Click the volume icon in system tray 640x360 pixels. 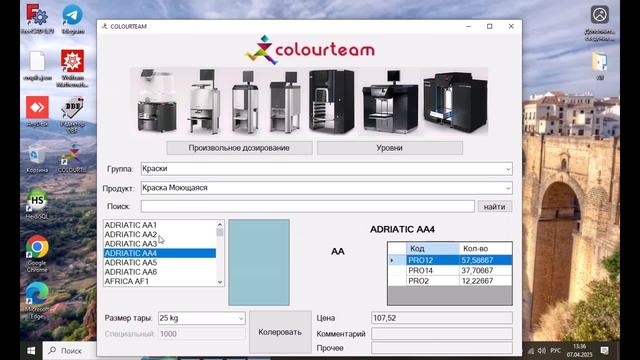tap(542, 351)
